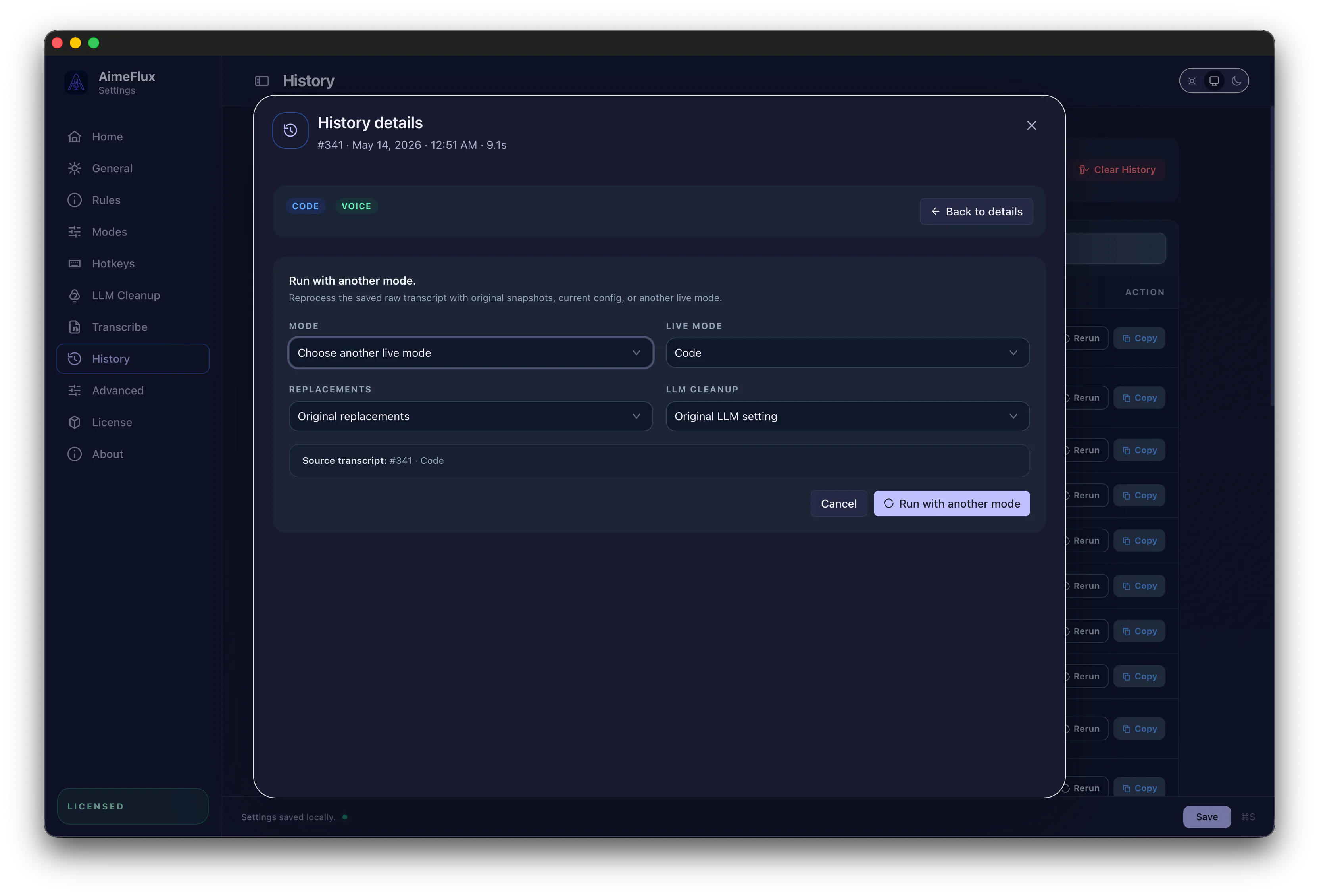Open LLM Cleanup settings

(133, 296)
